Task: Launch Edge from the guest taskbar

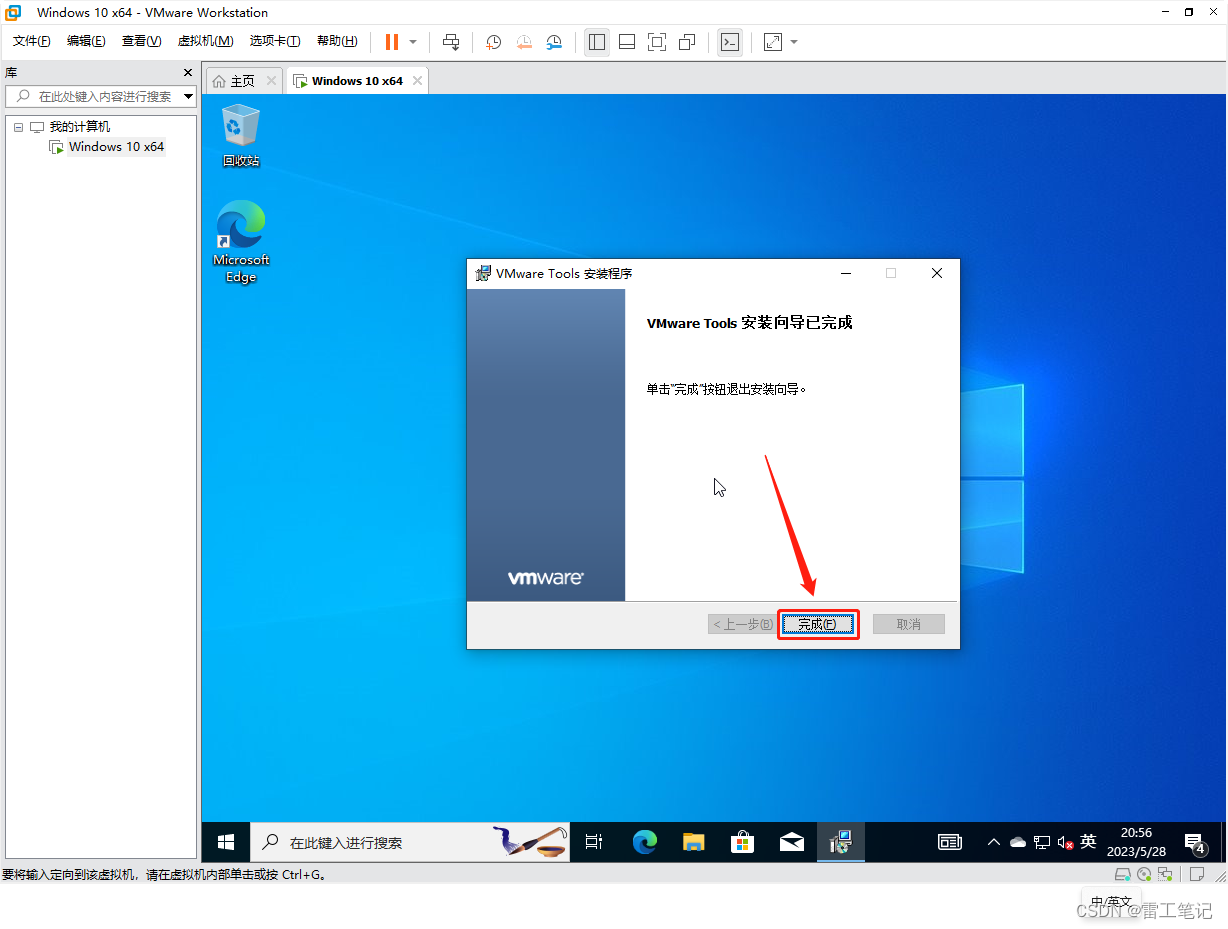Action: point(644,842)
